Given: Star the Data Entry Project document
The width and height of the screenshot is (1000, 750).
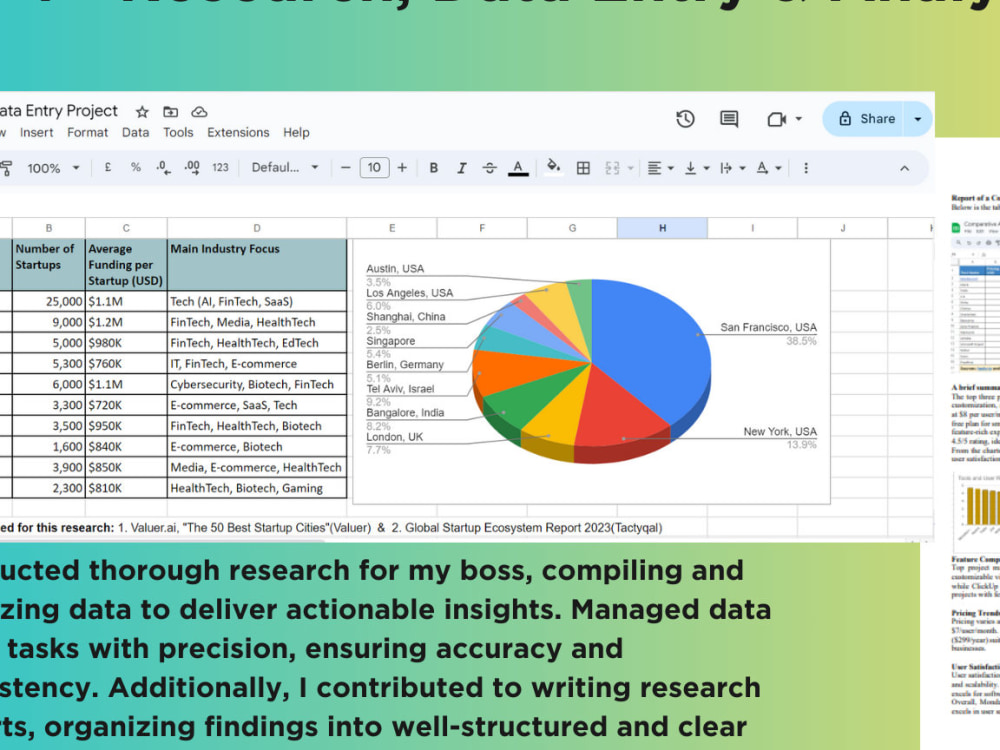Looking at the screenshot, I should click(142, 112).
